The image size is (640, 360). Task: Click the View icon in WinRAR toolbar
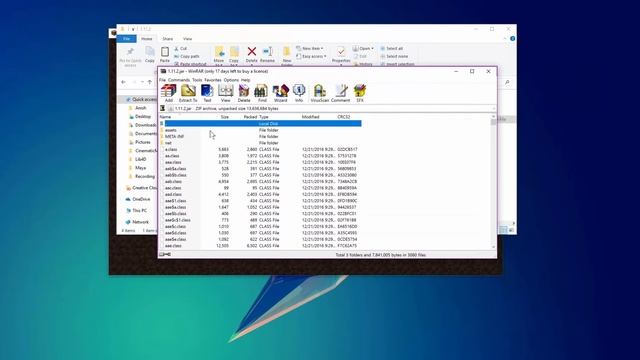coord(225,93)
